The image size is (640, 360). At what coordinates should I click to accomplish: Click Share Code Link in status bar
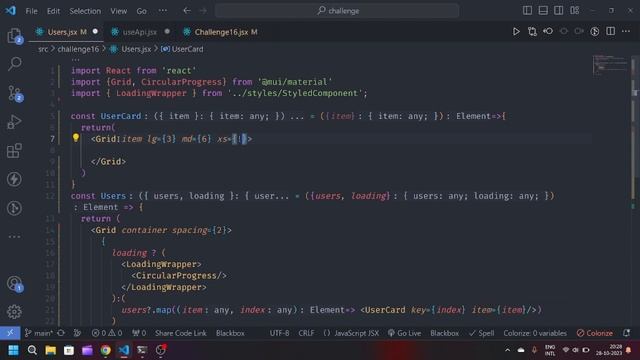pos(180,333)
